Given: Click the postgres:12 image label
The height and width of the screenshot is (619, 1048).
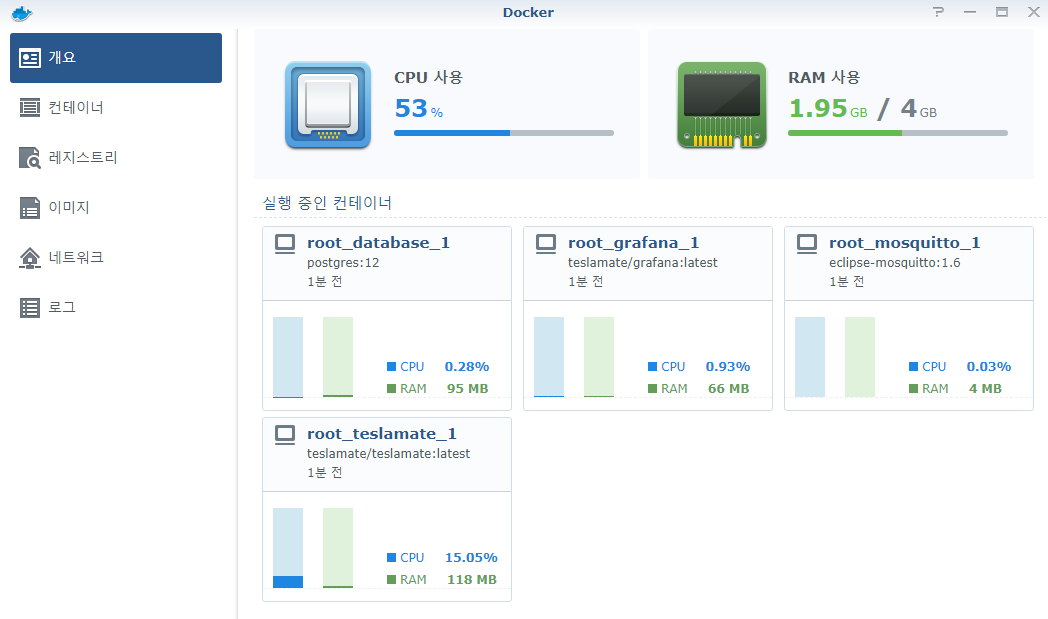Looking at the screenshot, I should (343, 263).
